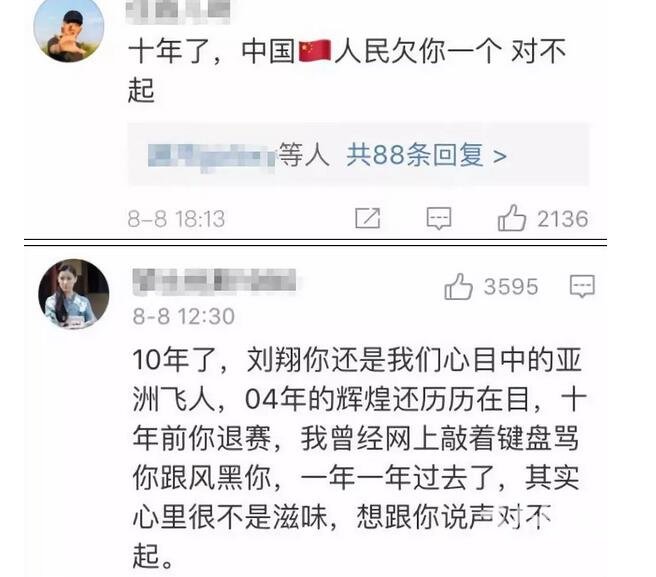Tap the 3595 like count
The width and height of the screenshot is (656, 577).
[x=511, y=287]
